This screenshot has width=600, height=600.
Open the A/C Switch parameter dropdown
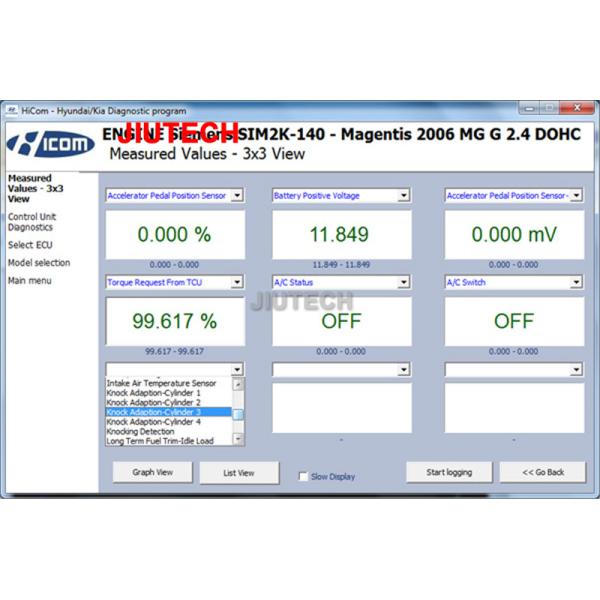coord(576,283)
